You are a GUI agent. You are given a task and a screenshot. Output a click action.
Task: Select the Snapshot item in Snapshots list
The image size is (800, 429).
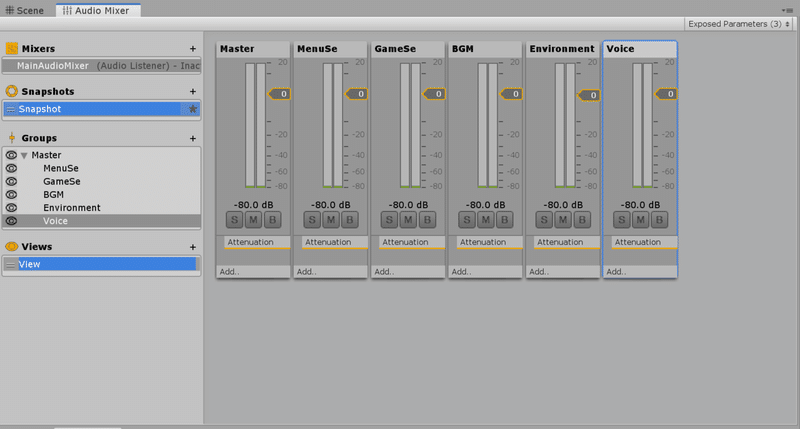pyautogui.click(x=102, y=109)
